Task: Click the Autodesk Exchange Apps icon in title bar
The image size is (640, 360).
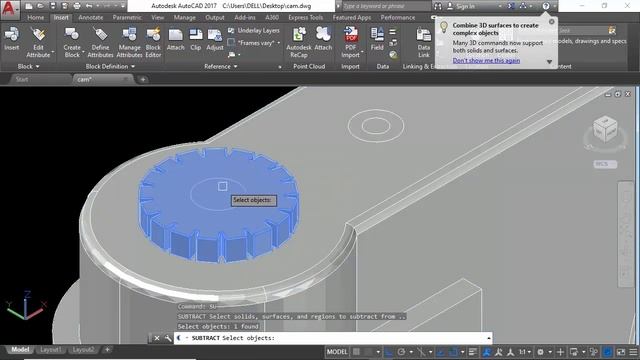Action: 511,6
